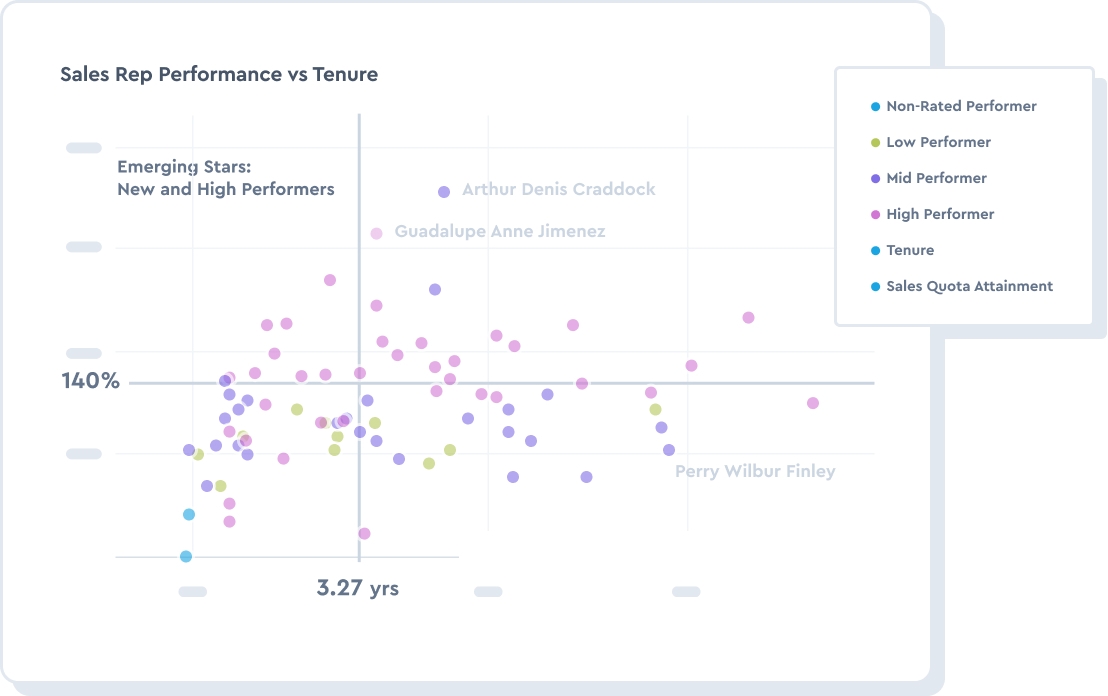Toggle High Performer series in legend
The image size is (1108, 696).
click(940, 214)
